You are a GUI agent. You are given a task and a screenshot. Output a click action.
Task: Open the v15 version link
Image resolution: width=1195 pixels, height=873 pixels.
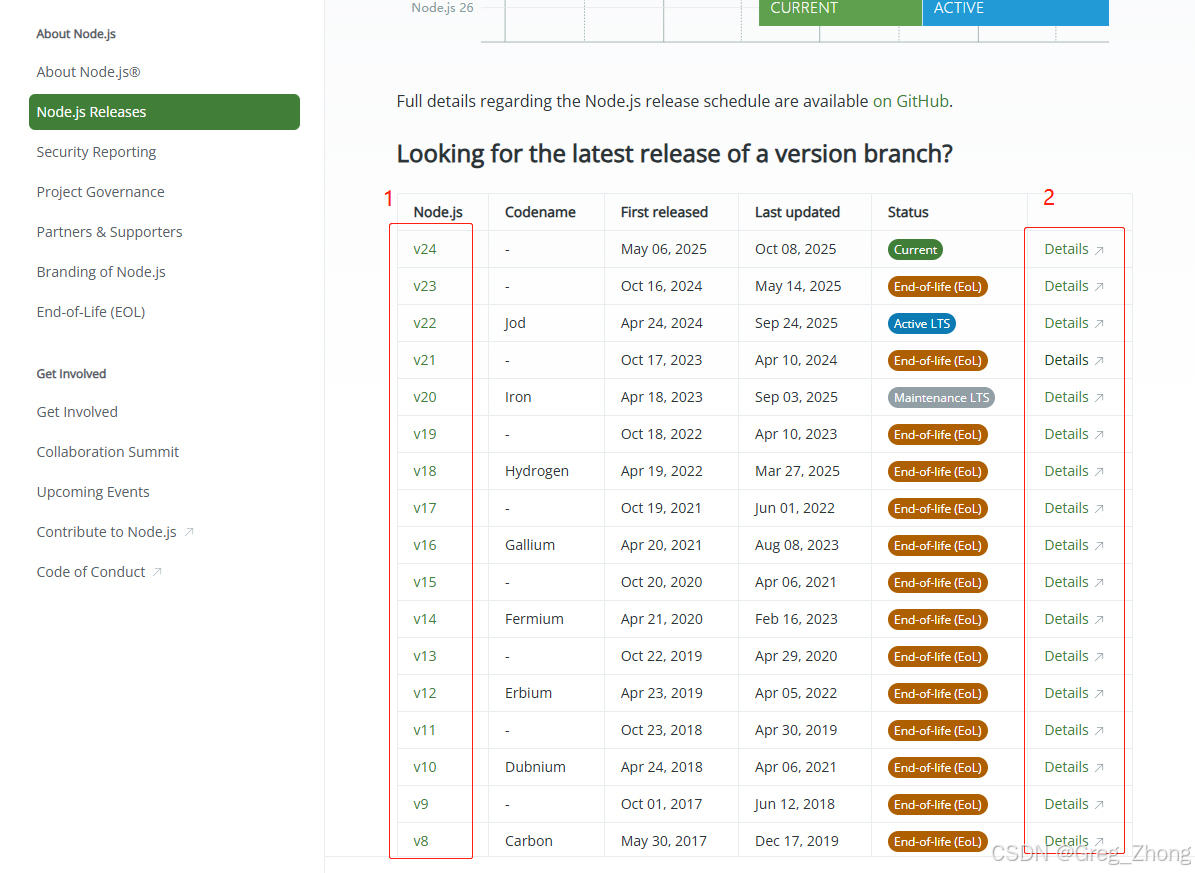424,582
